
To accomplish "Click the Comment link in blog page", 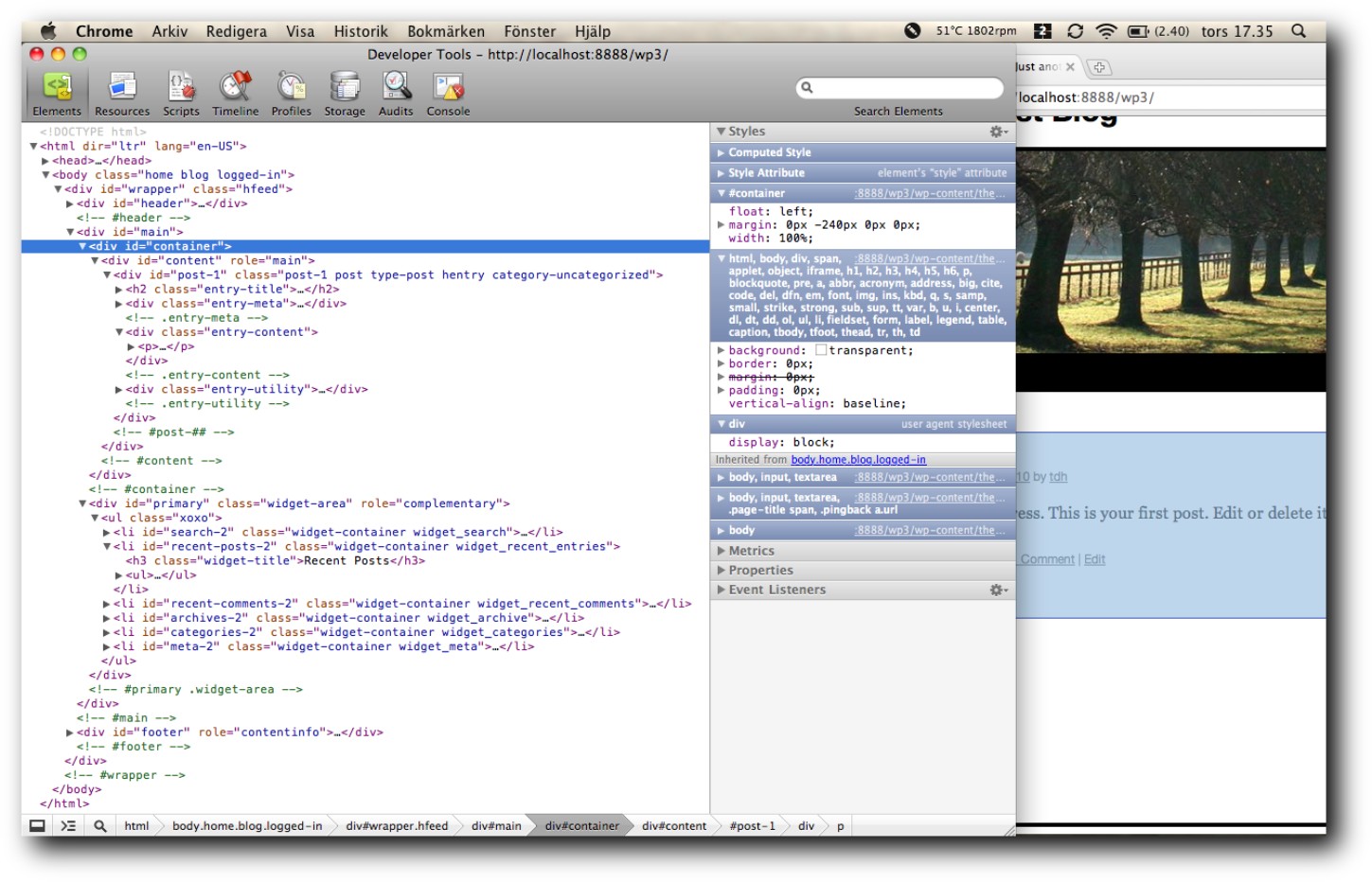I will click(x=1047, y=559).
